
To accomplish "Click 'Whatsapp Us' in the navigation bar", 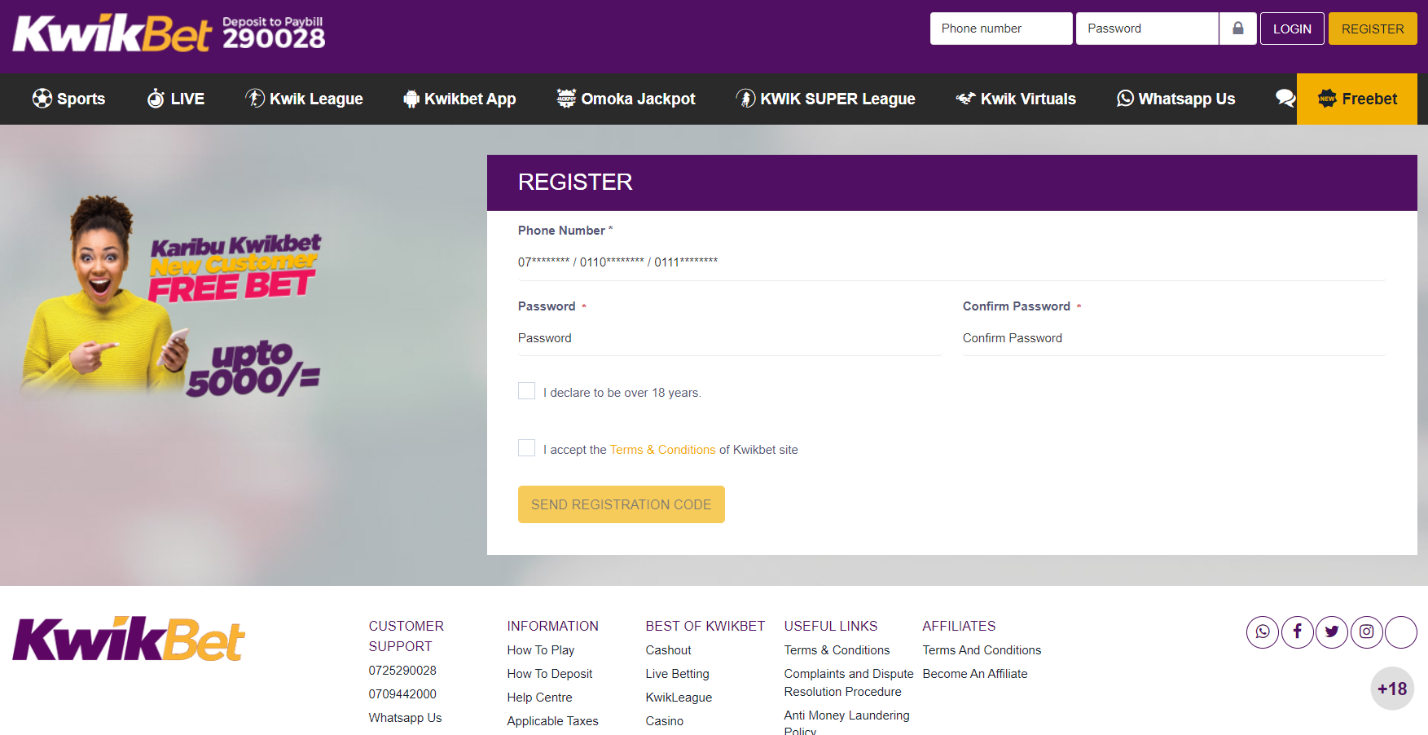I will click(x=1176, y=99).
